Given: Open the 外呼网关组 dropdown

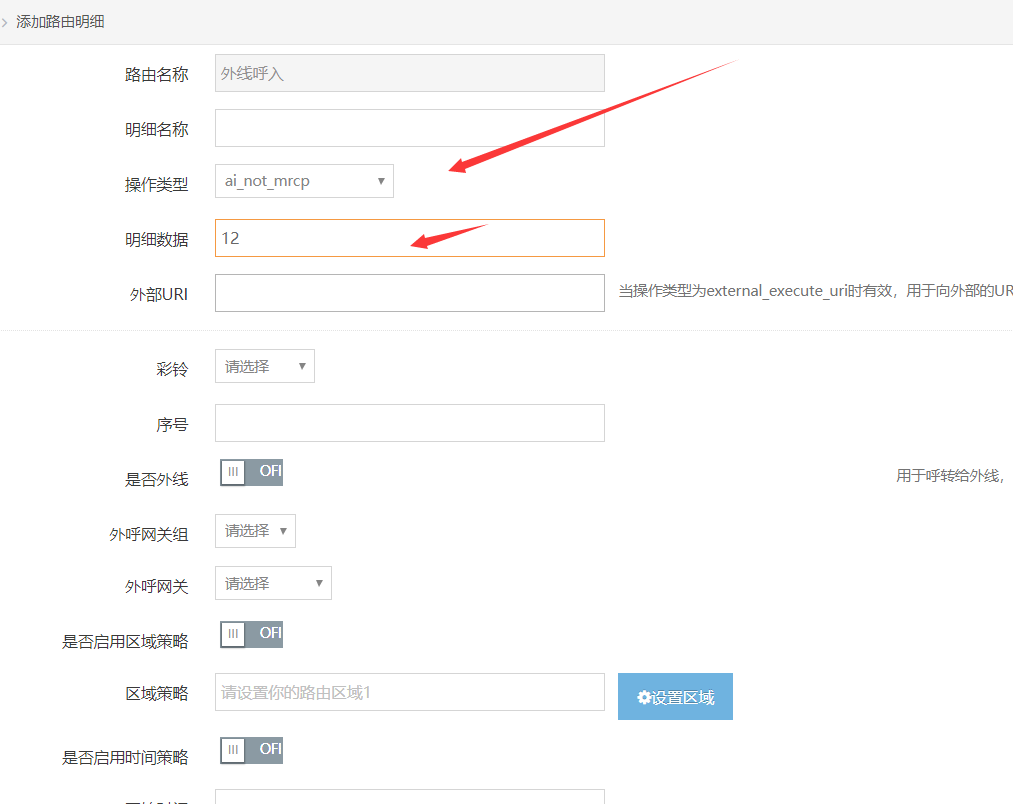Looking at the screenshot, I should (255, 531).
